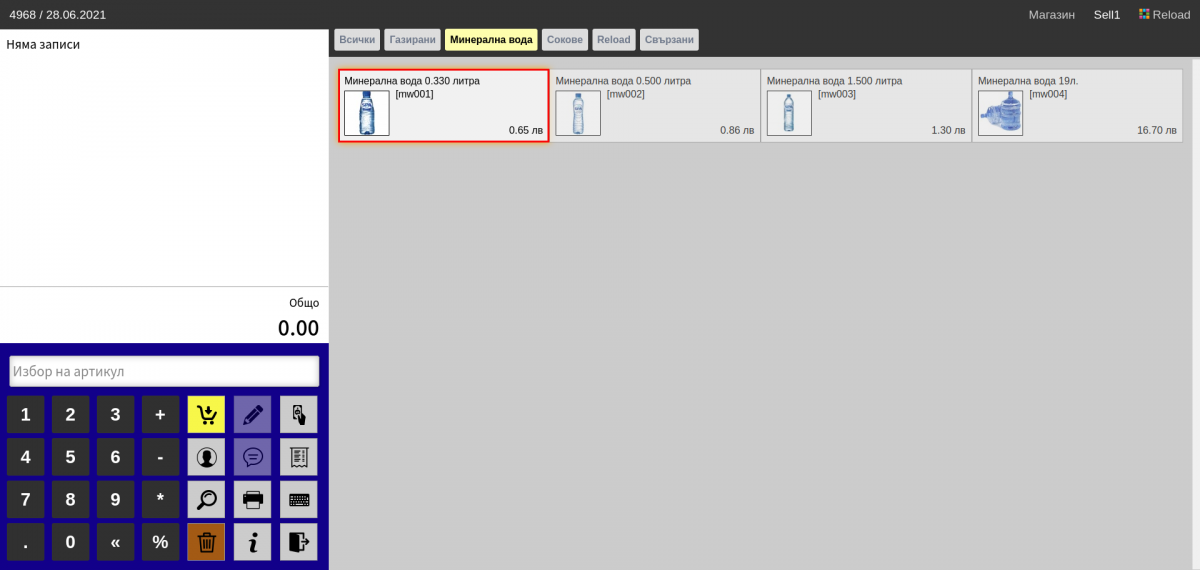Click the printer icon
The height and width of the screenshot is (570, 1200).
click(x=252, y=499)
